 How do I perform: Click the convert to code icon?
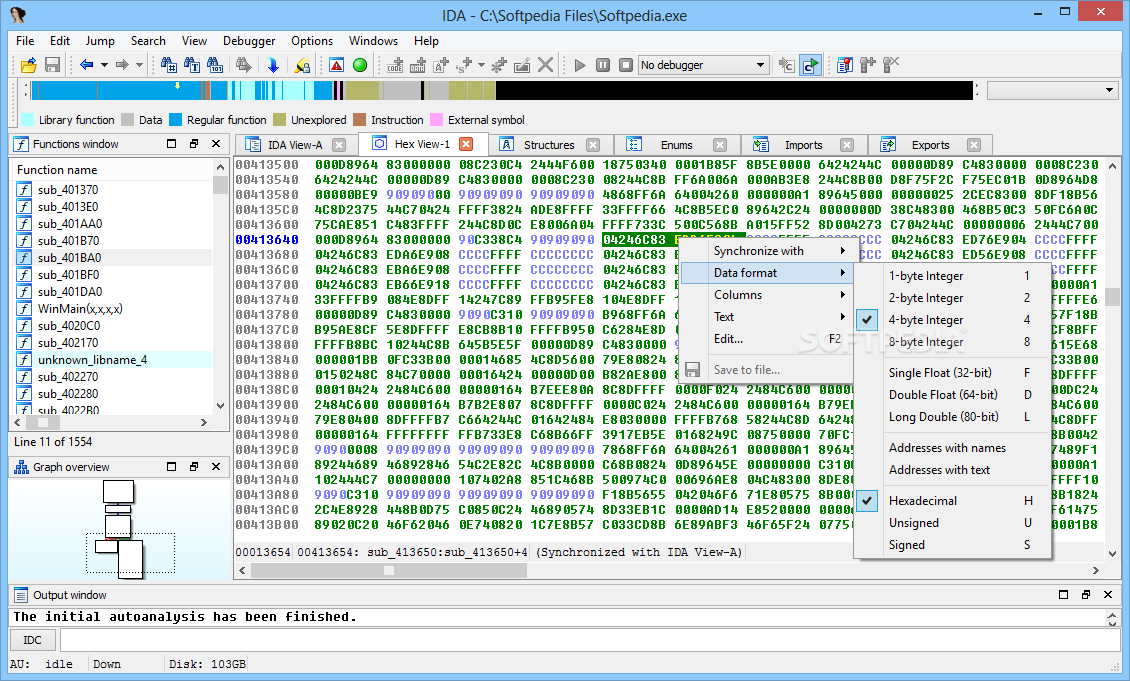pyautogui.click(x=395, y=65)
